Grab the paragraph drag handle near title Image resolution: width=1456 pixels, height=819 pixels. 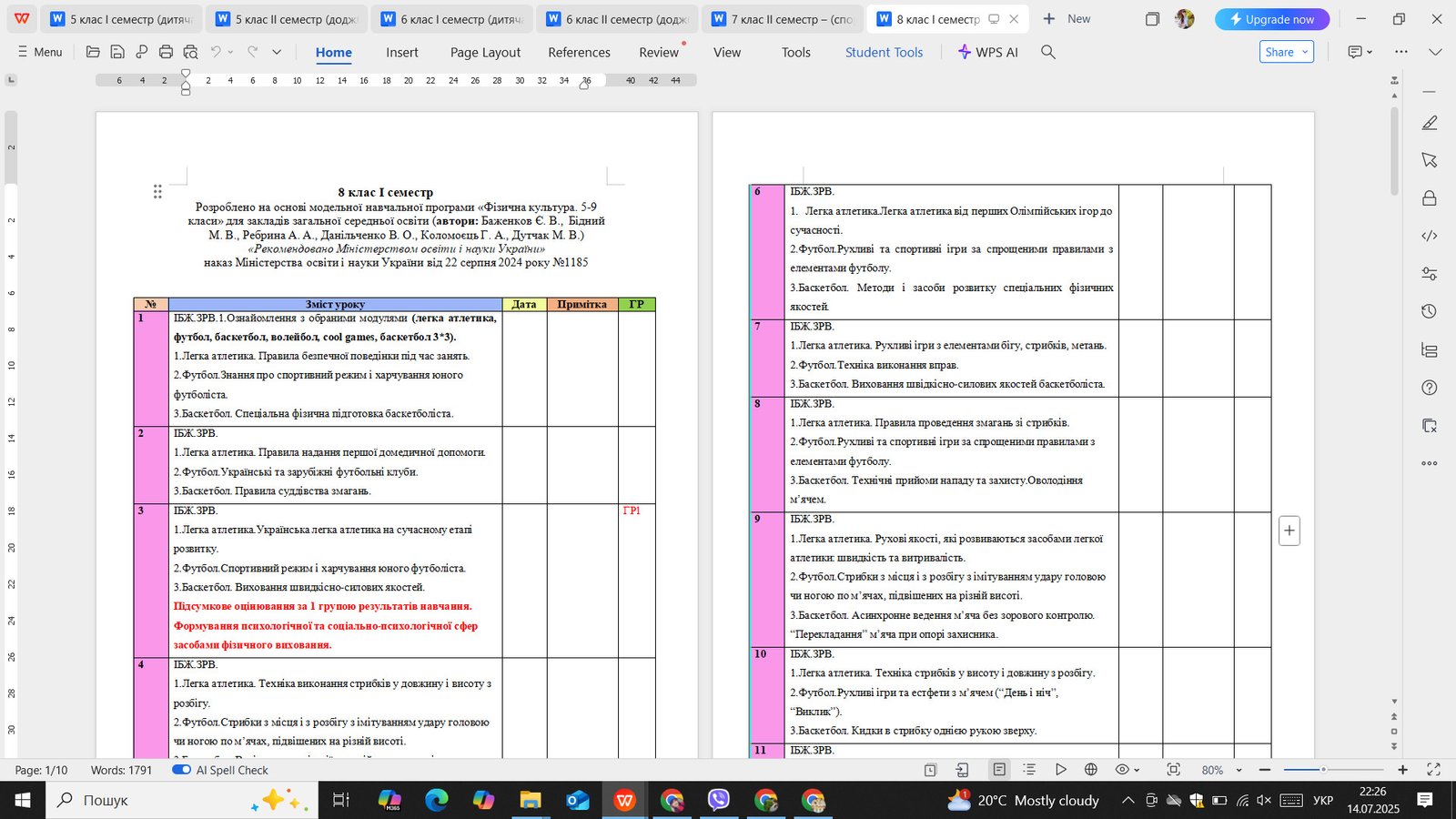(x=157, y=191)
